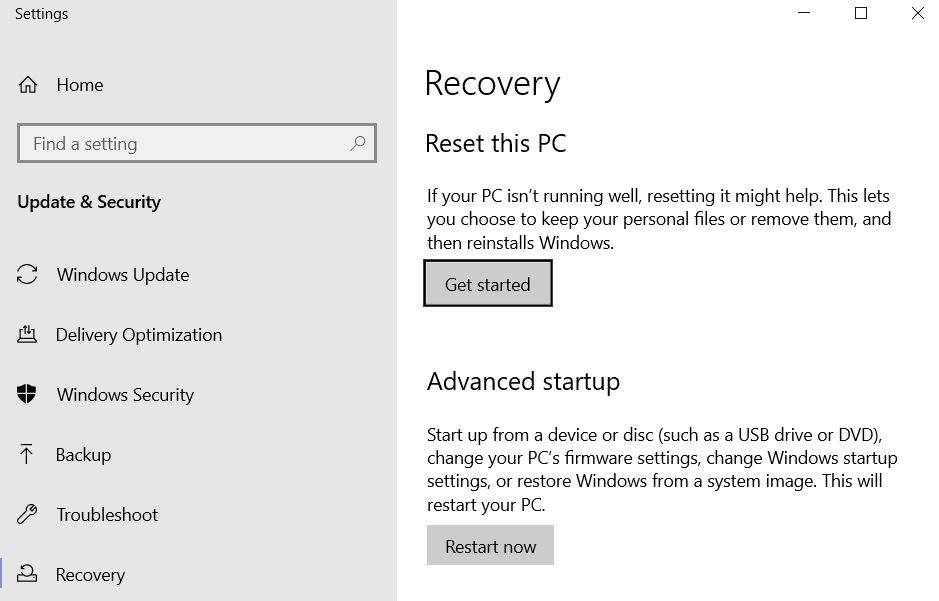The image size is (939, 601).
Task: Click the Home house icon
Action: tap(28, 85)
